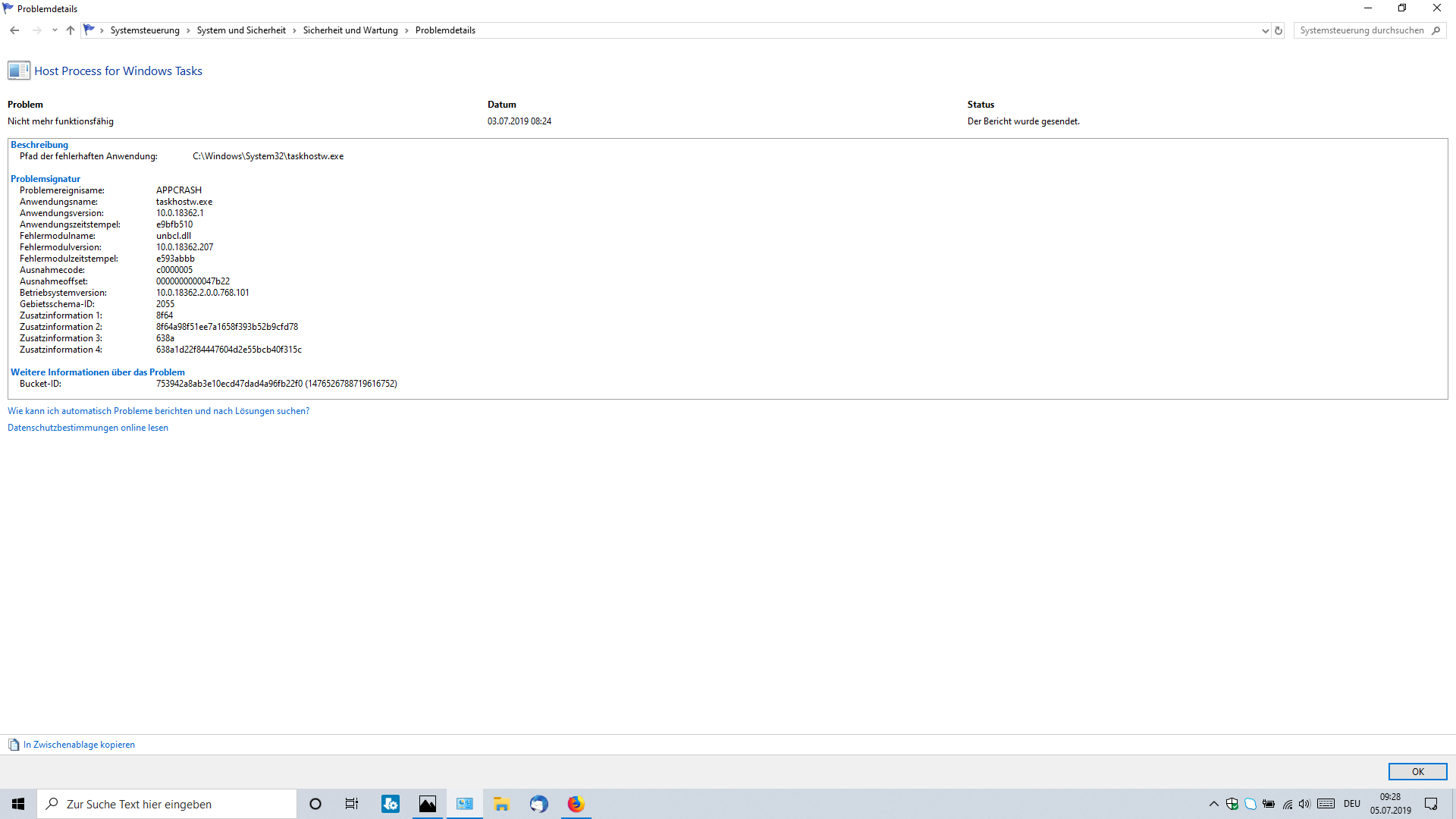Screen dimensions: 1456x819
Task: Select Fehlermodulversion value 10.0.18362.207
Action: click(185, 247)
